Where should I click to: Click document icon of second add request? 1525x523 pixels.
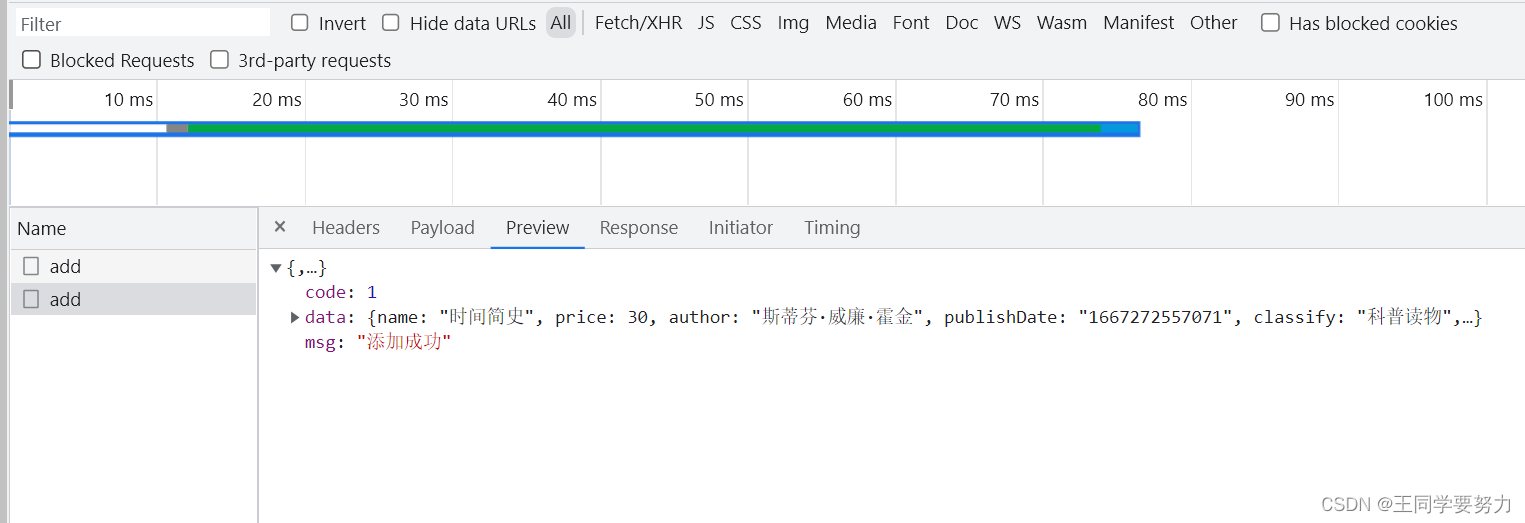31,299
